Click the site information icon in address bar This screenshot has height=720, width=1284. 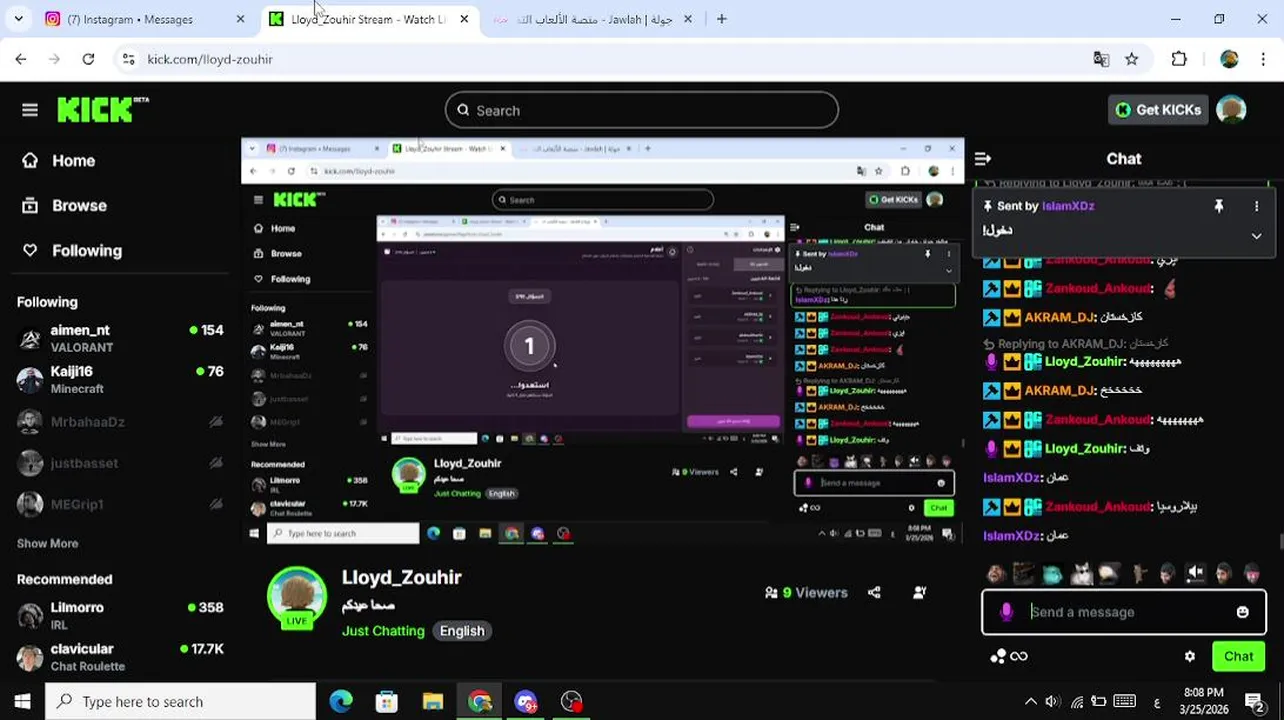point(128,59)
